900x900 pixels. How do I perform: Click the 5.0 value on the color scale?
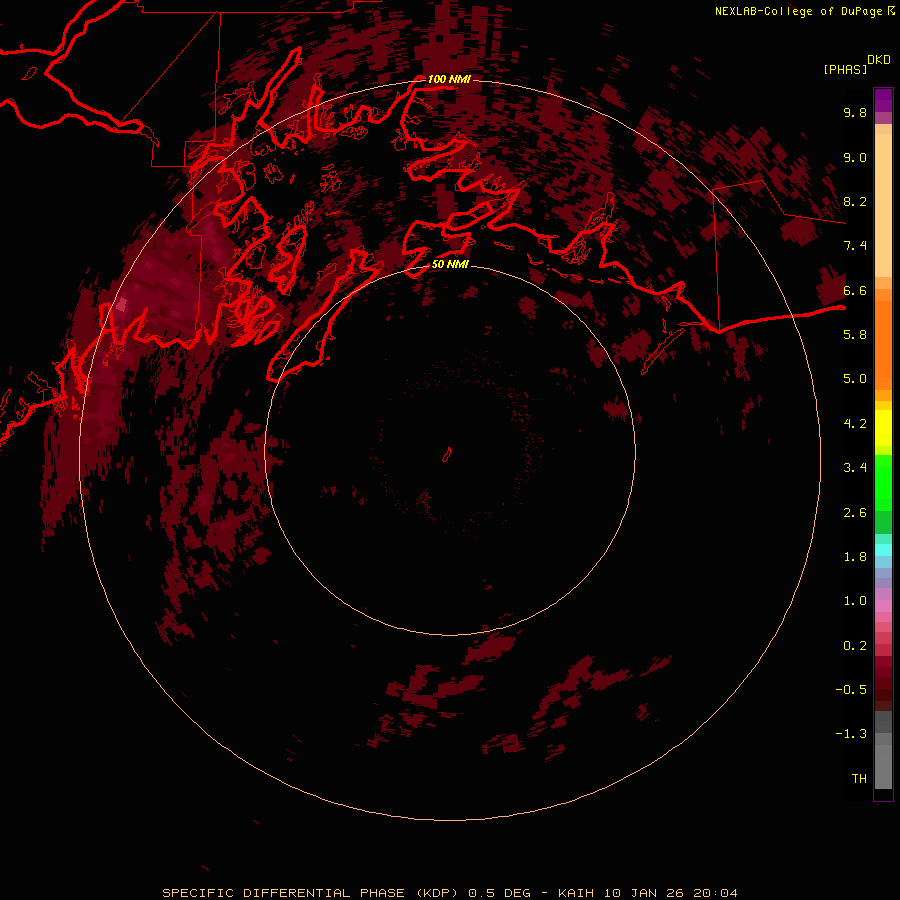point(855,379)
